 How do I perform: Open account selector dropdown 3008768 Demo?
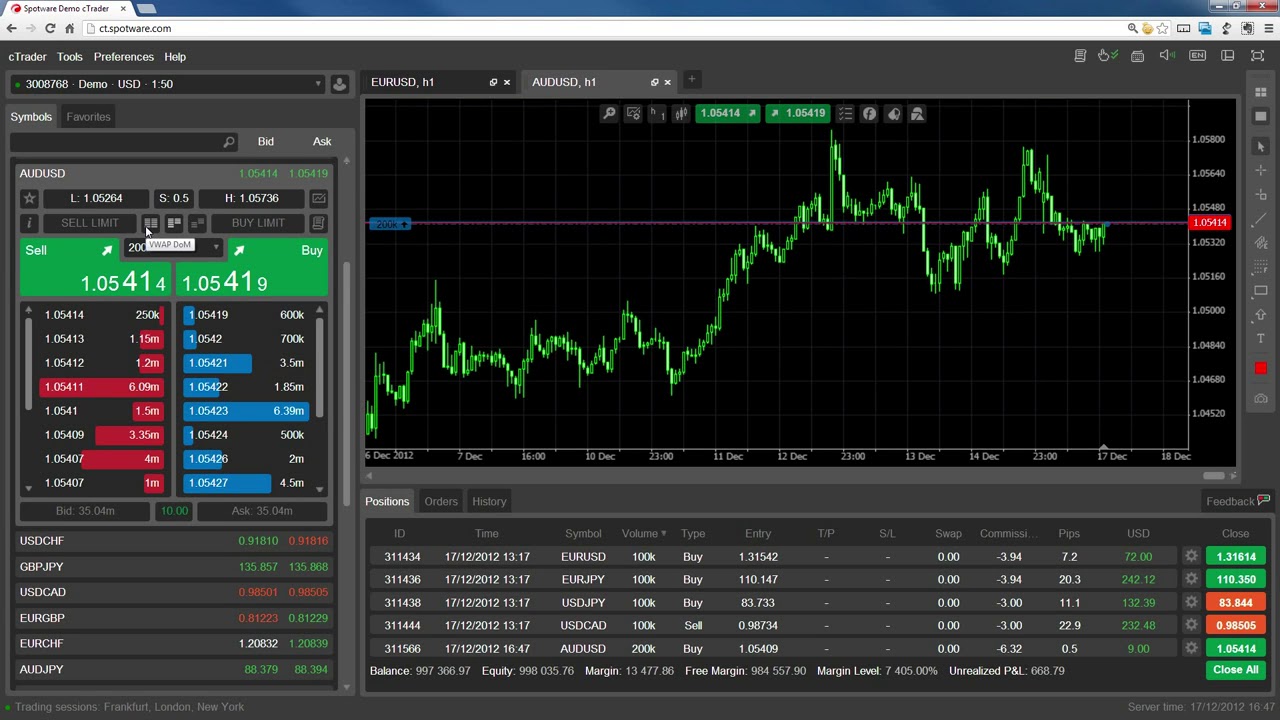tap(166, 84)
